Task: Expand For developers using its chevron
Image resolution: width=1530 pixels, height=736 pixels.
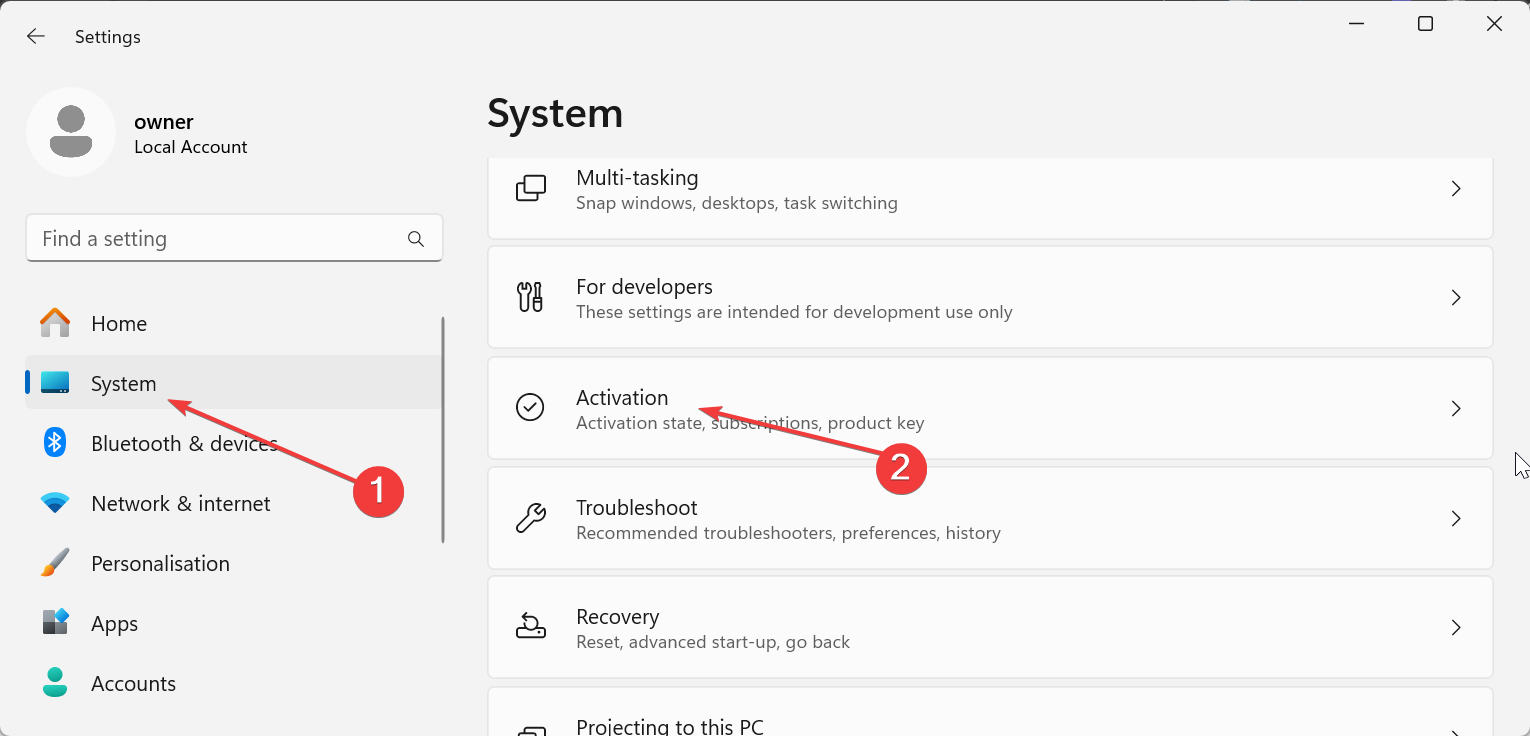Action: point(1456,298)
